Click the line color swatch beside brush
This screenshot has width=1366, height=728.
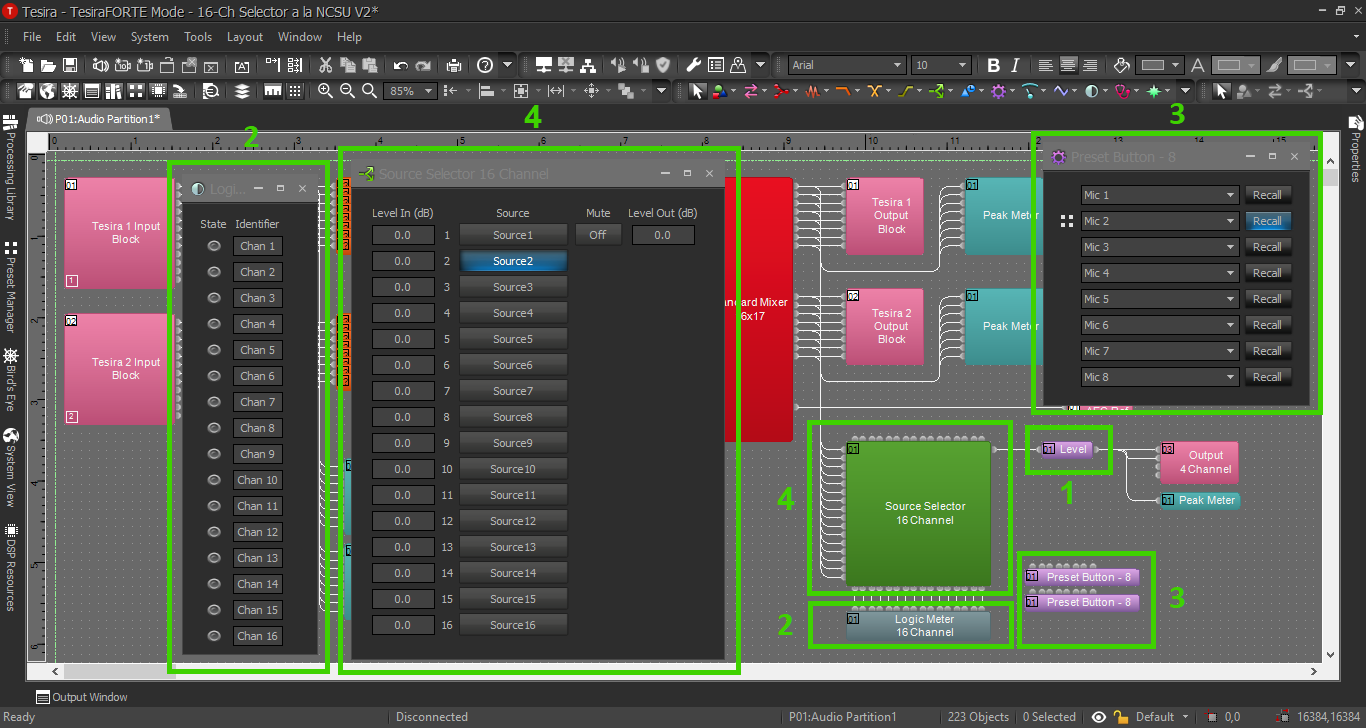point(1312,65)
